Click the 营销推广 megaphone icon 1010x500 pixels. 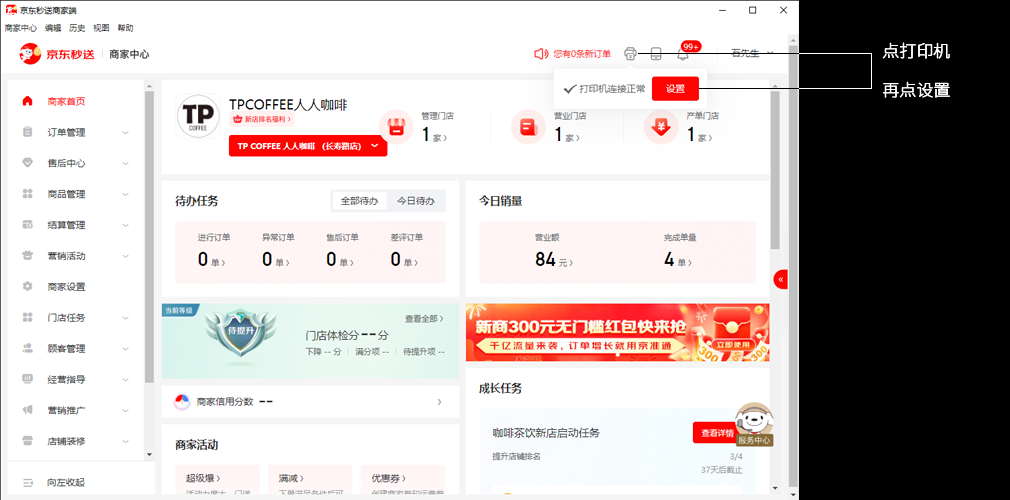(27, 410)
